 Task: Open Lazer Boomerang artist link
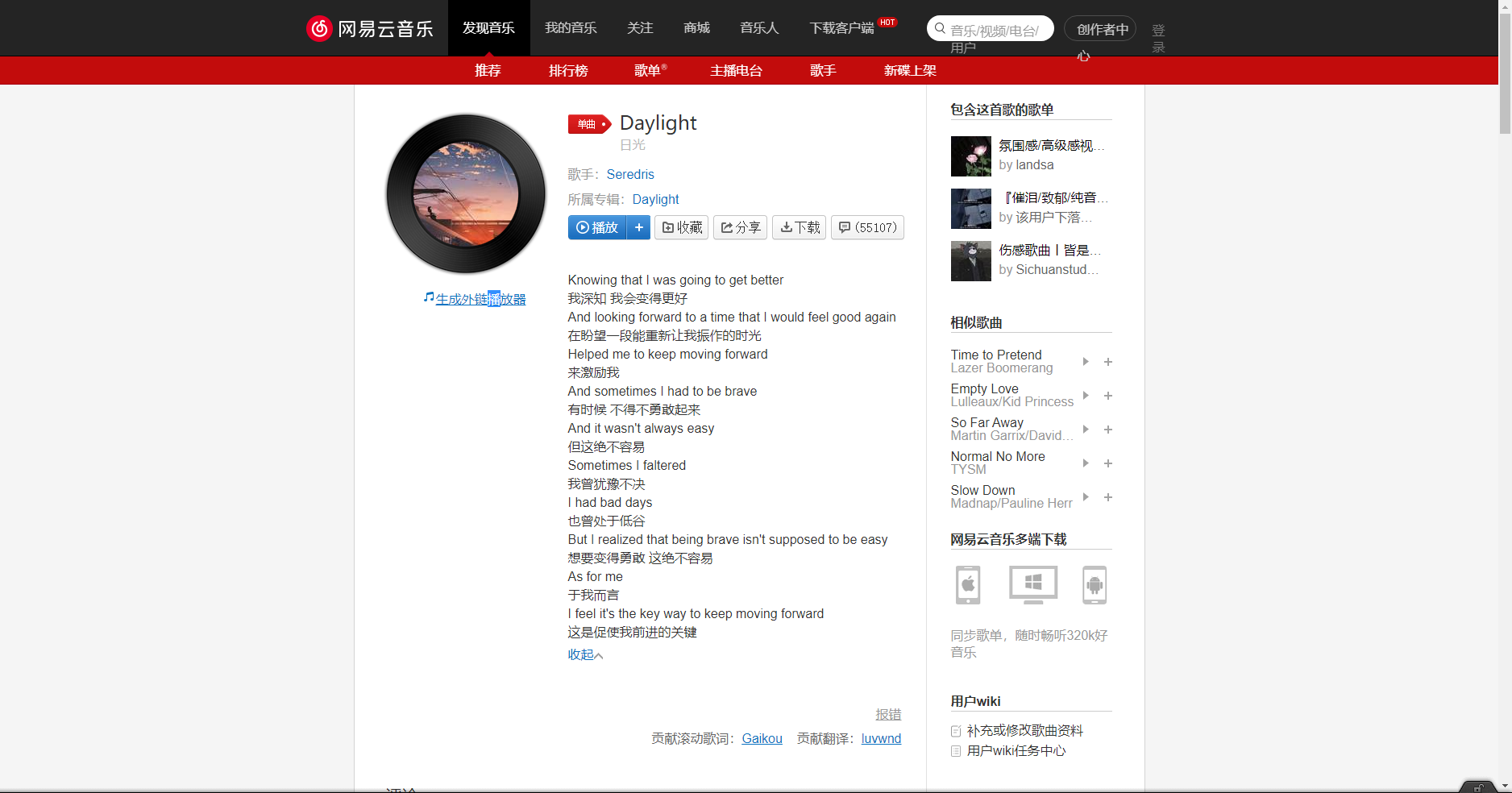1002,368
